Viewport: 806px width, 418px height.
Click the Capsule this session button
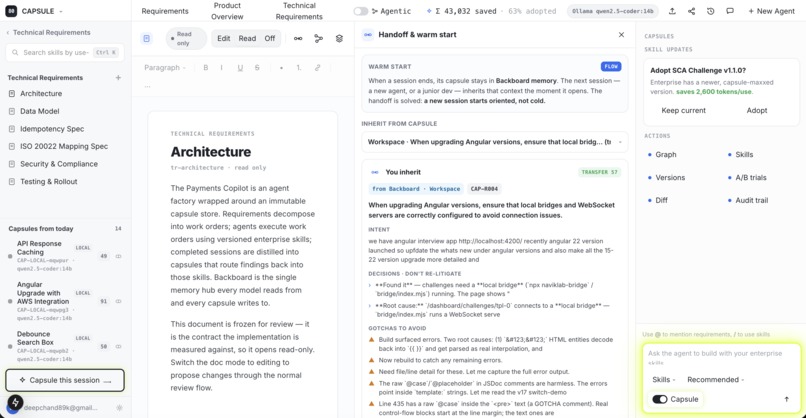(x=65, y=380)
